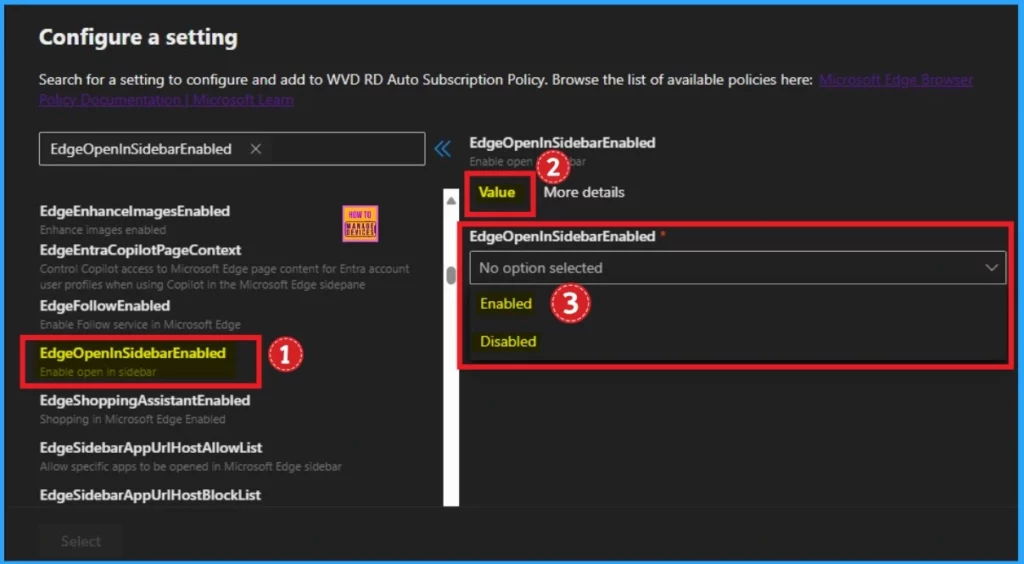
Task: Click the settings list scrollbar thumb
Action: click(x=451, y=275)
